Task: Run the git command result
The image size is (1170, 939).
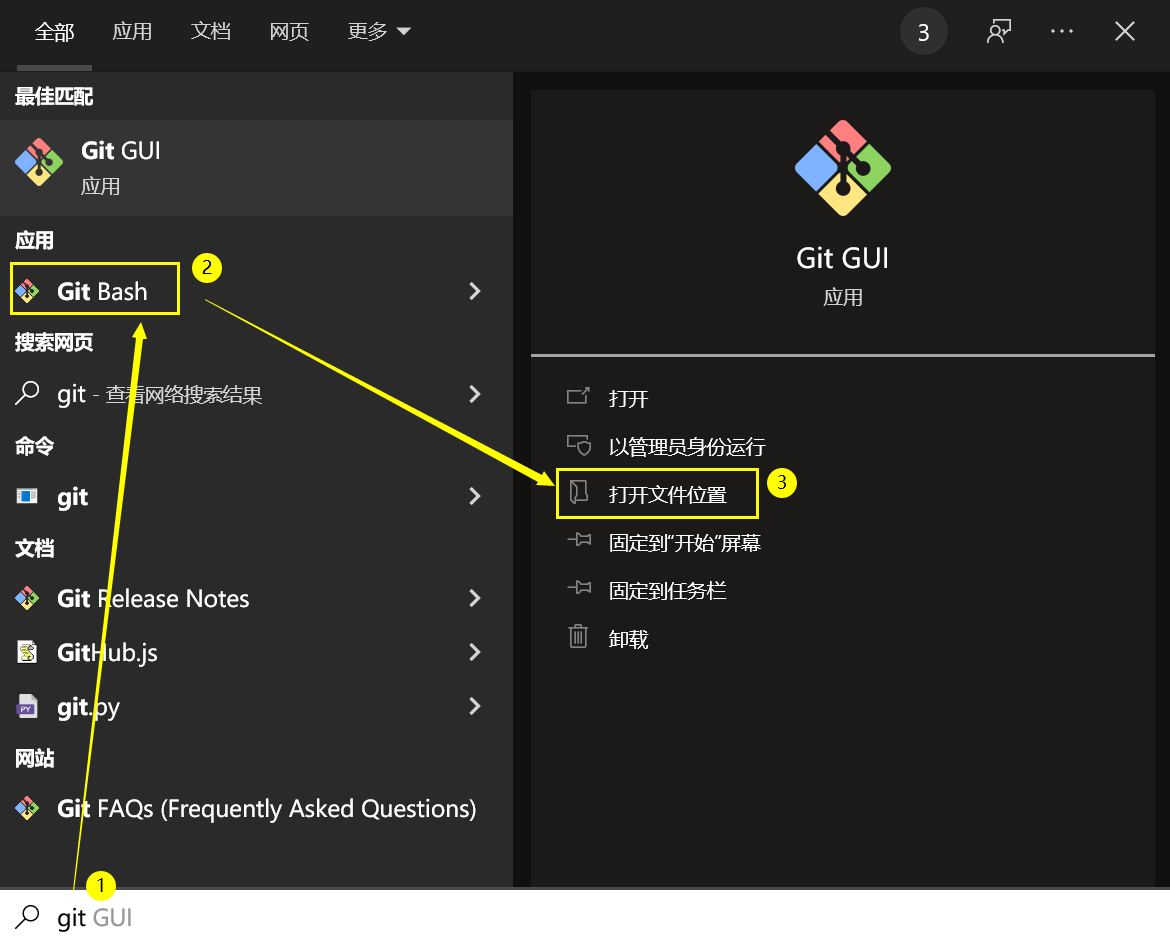Action: pos(257,496)
